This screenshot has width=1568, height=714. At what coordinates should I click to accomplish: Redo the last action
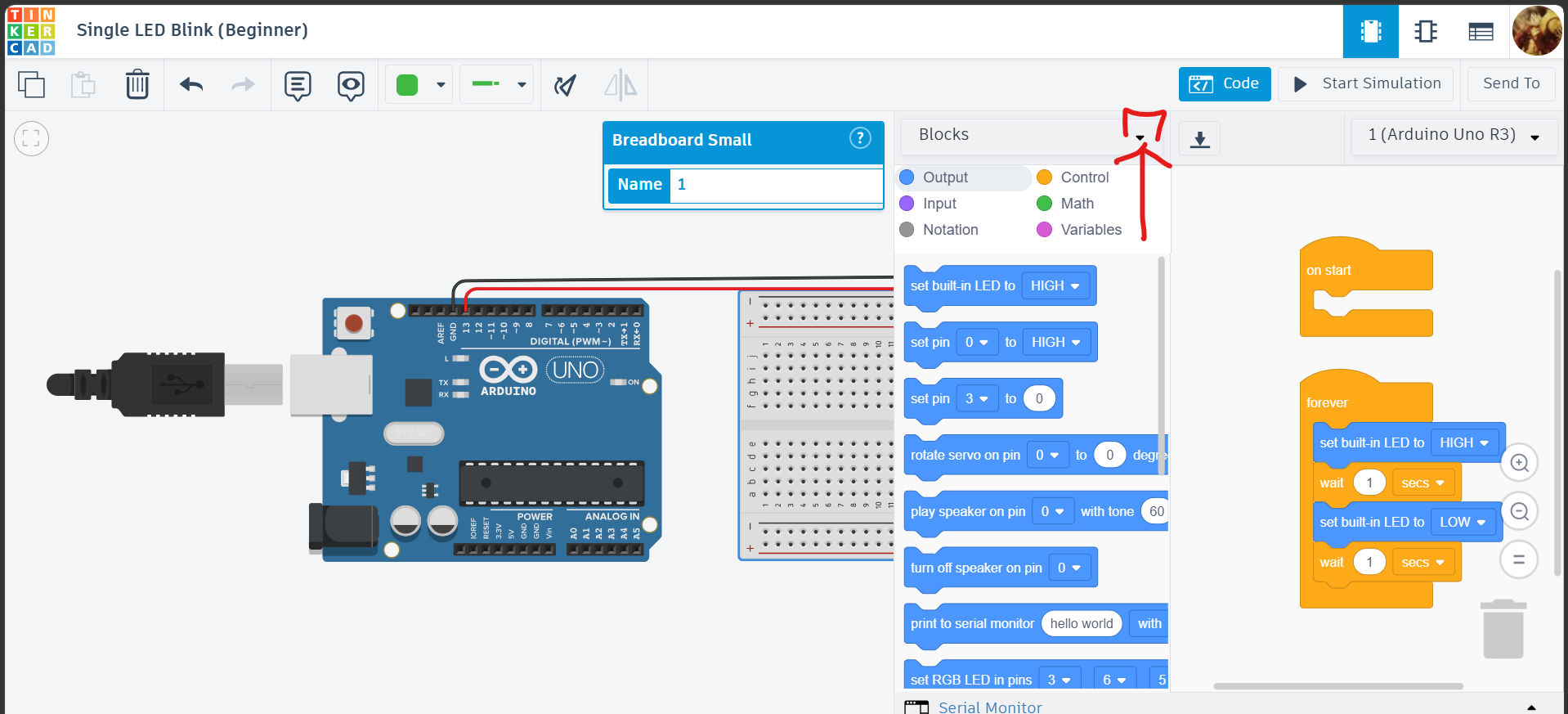(244, 84)
